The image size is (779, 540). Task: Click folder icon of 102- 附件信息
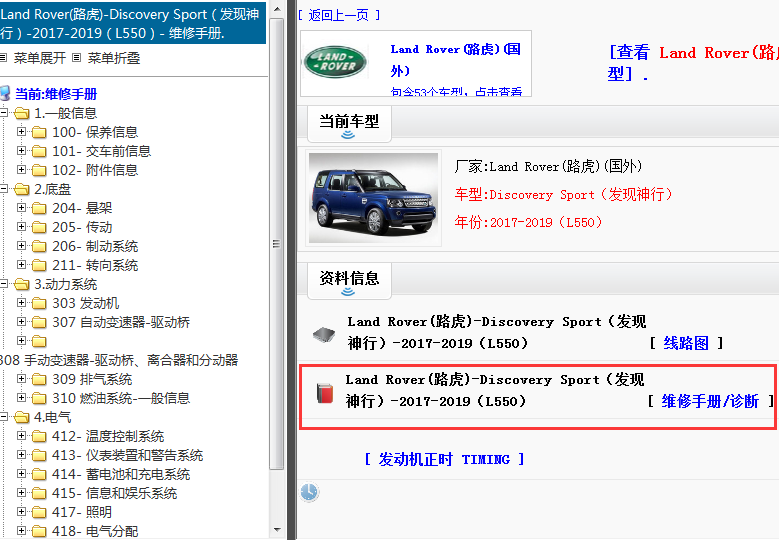39,170
